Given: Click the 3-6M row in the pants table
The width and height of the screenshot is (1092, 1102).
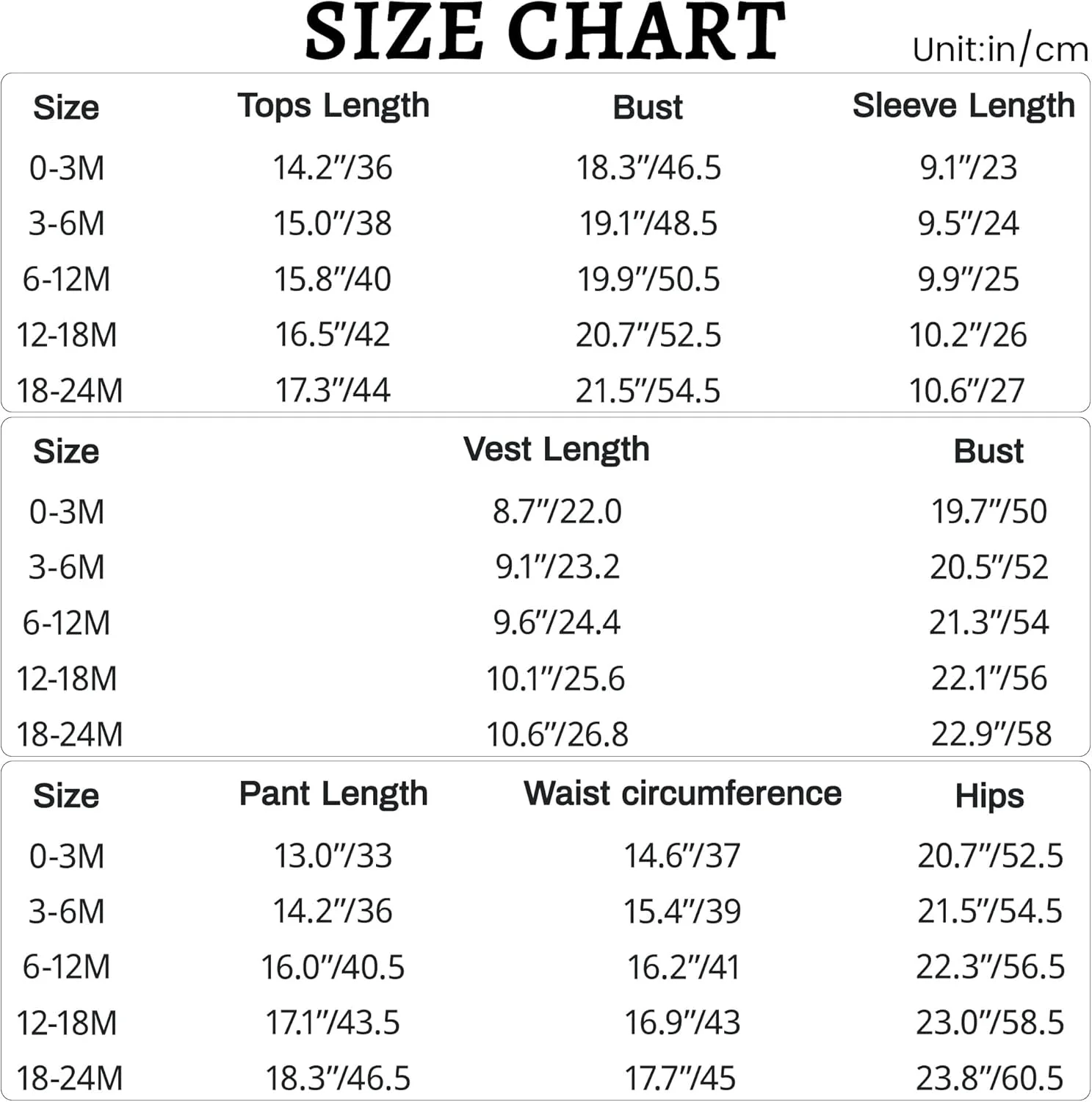Looking at the screenshot, I should (x=66, y=912).
